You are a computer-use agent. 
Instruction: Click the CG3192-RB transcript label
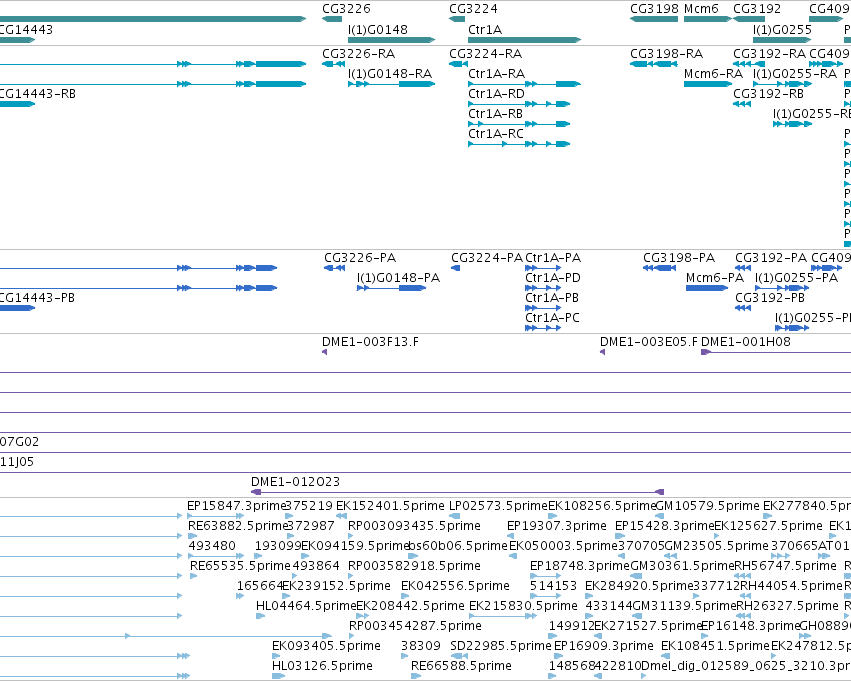click(769, 93)
